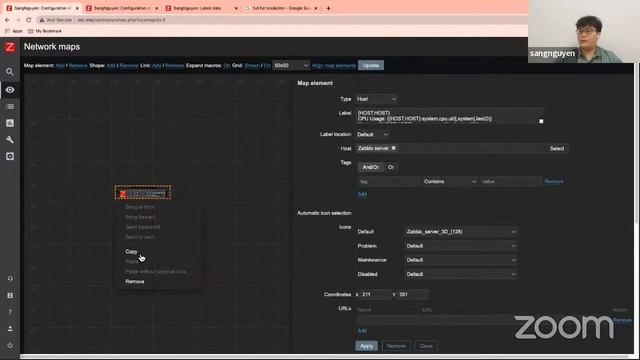Choose Copy in the context menu
This screenshot has width=640, height=360.
[131, 251]
